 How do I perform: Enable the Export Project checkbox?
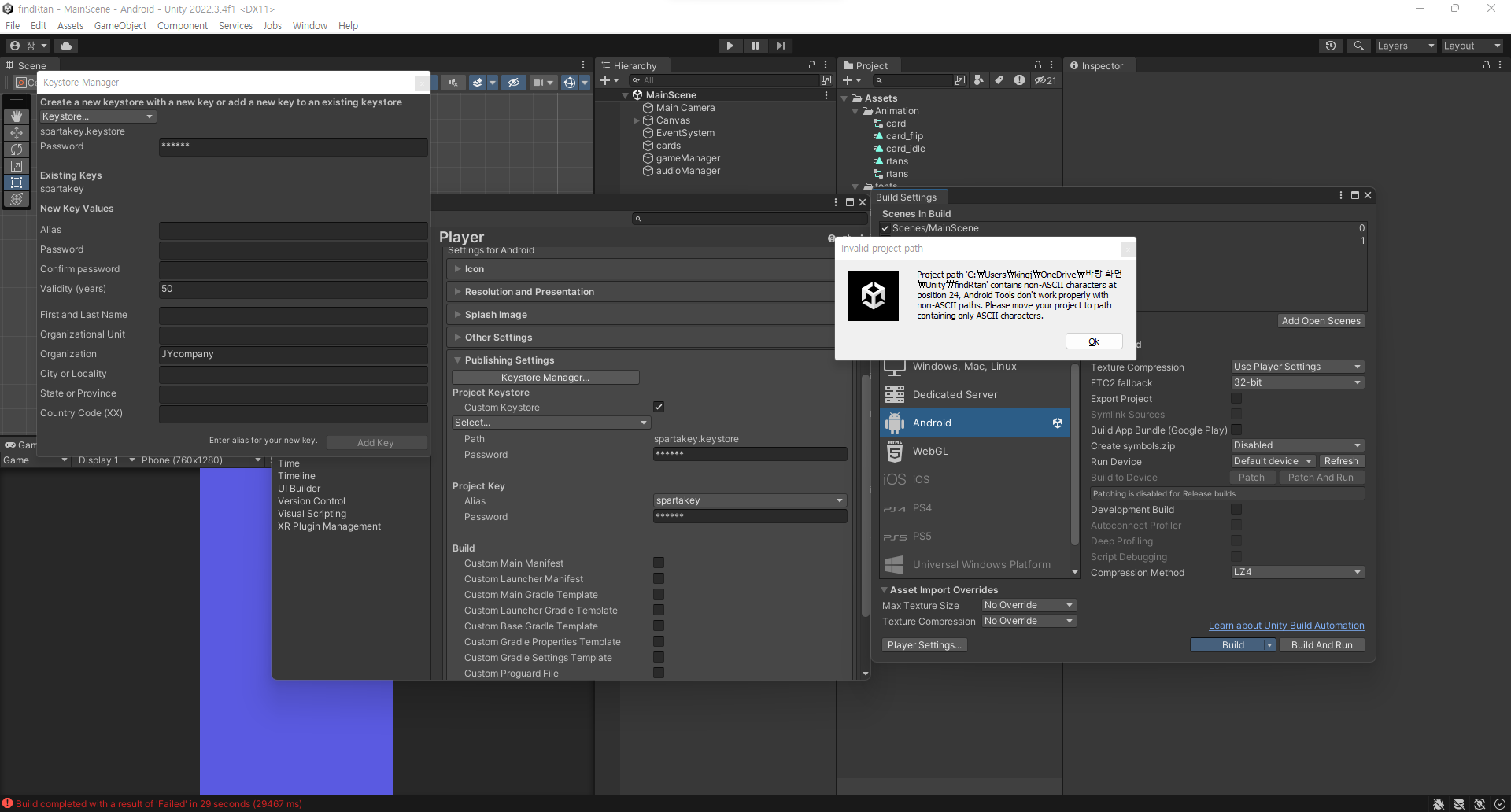click(x=1236, y=399)
